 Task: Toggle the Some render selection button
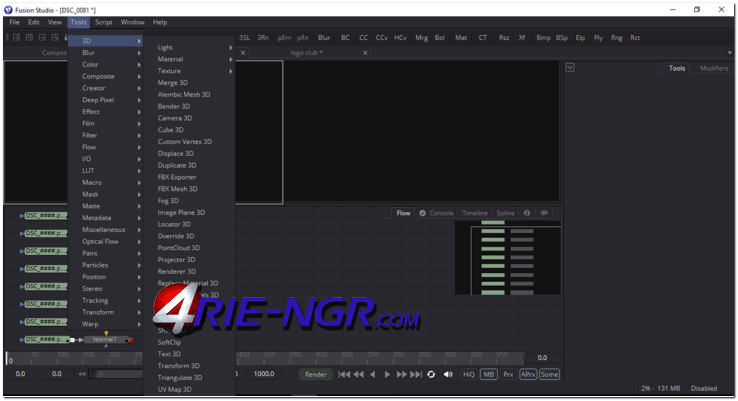[x=549, y=375]
